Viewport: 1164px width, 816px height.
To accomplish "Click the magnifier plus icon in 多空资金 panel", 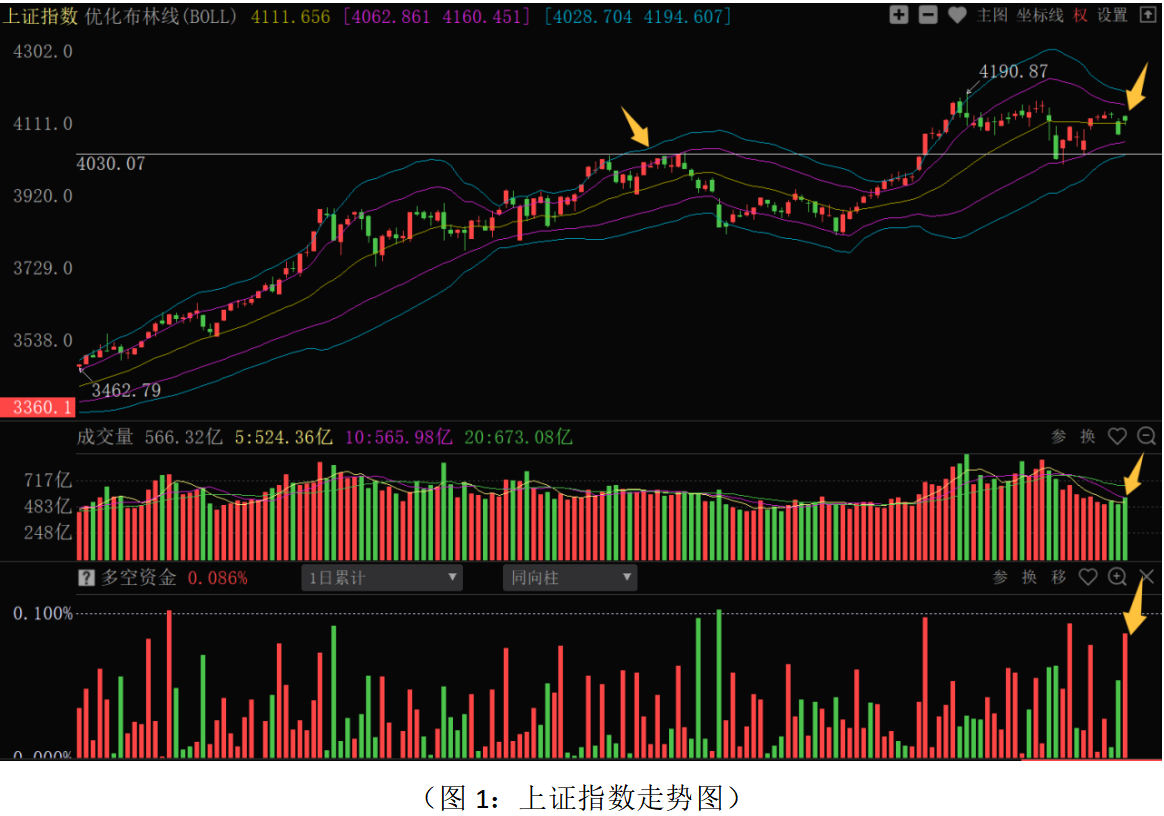I will coord(1117,577).
